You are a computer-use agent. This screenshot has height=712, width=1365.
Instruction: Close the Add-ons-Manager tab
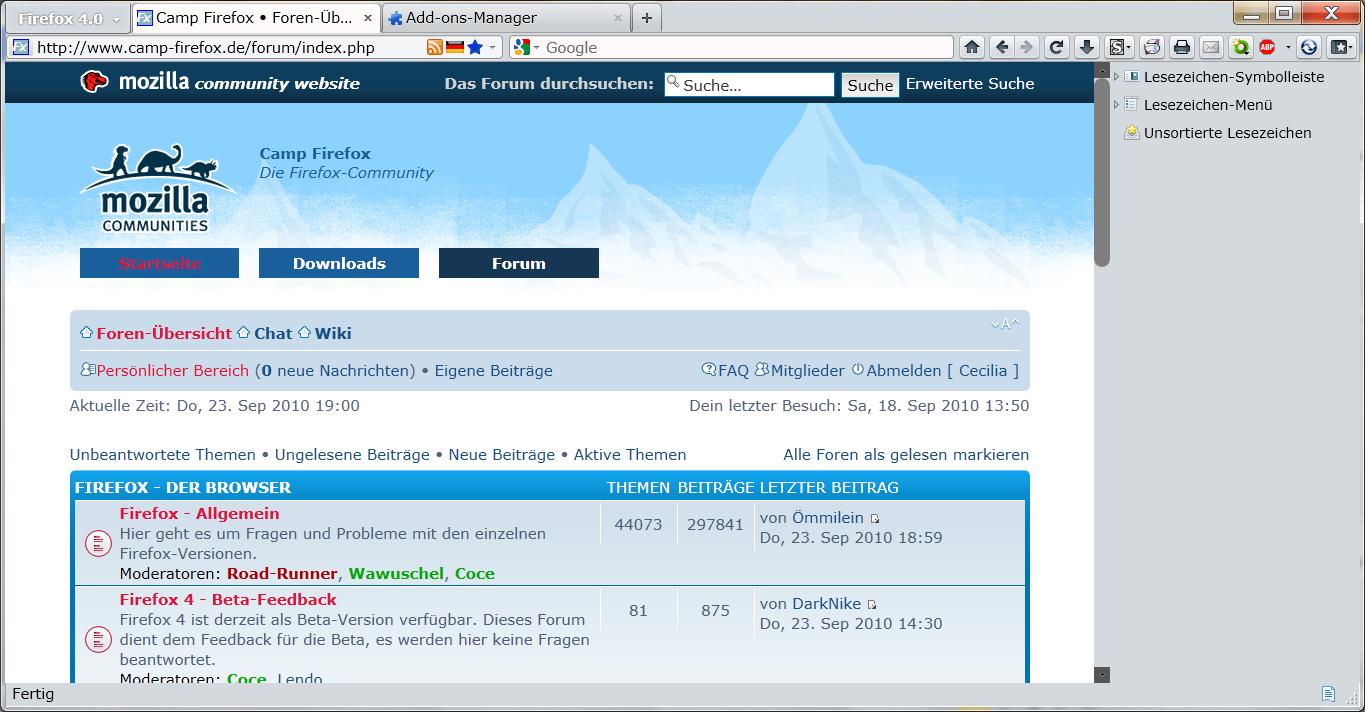pyautogui.click(x=617, y=18)
